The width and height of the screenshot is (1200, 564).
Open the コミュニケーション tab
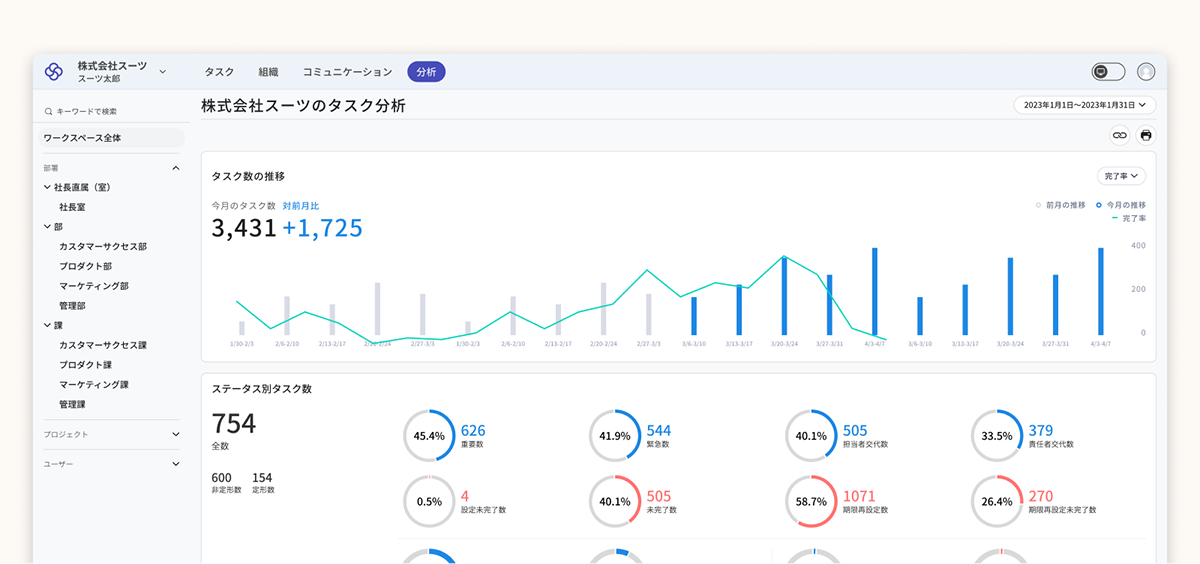[348, 72]
